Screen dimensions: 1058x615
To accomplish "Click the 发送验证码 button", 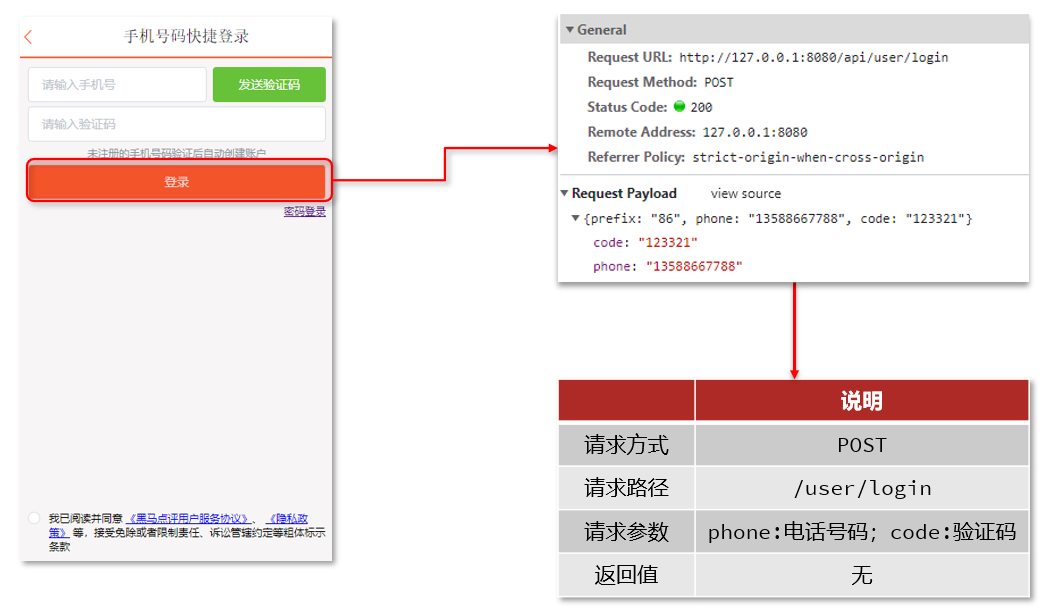I will tap(269, 85).
